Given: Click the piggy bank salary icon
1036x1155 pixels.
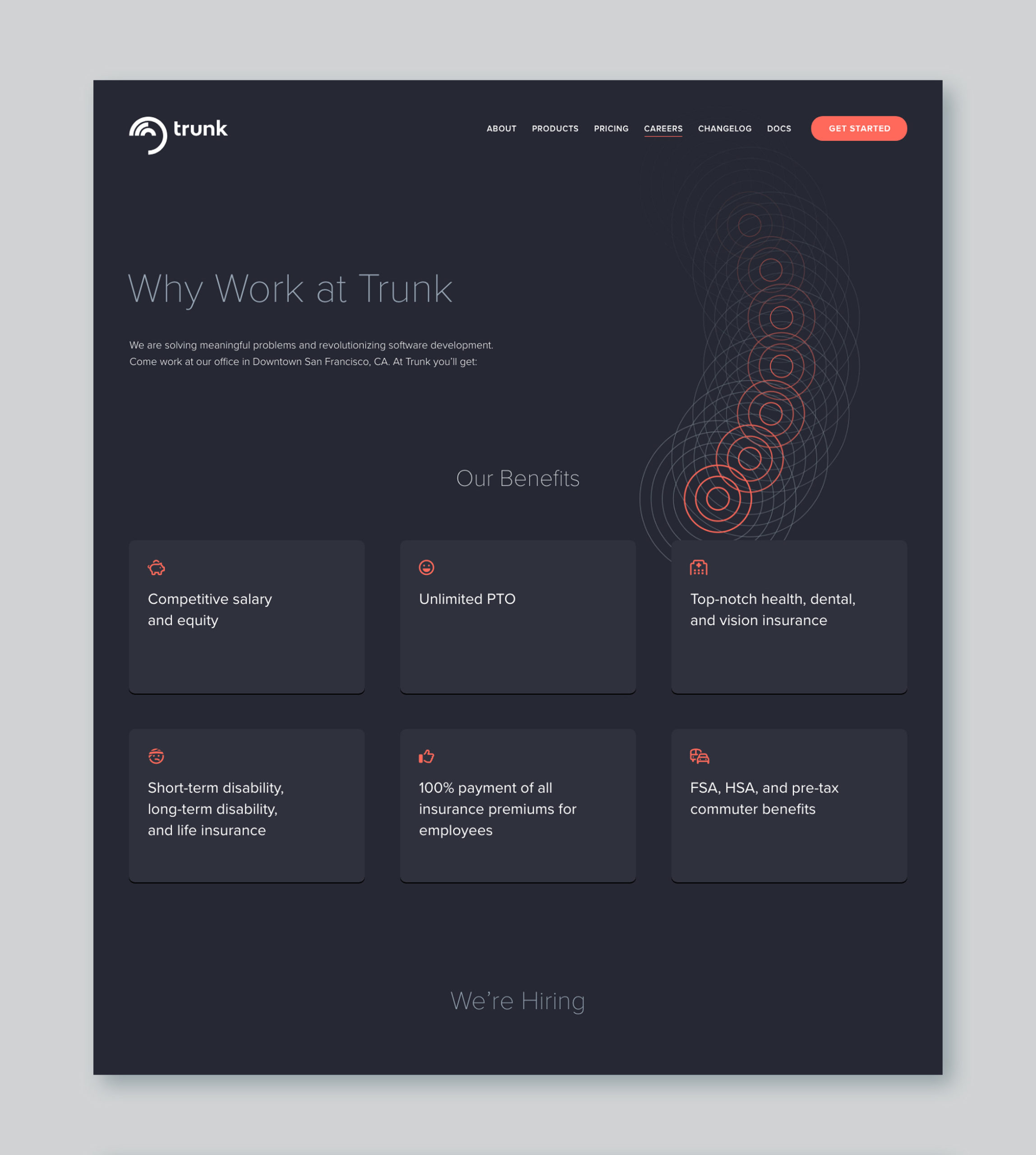Looking at the screenshot, I should point(156,568).
